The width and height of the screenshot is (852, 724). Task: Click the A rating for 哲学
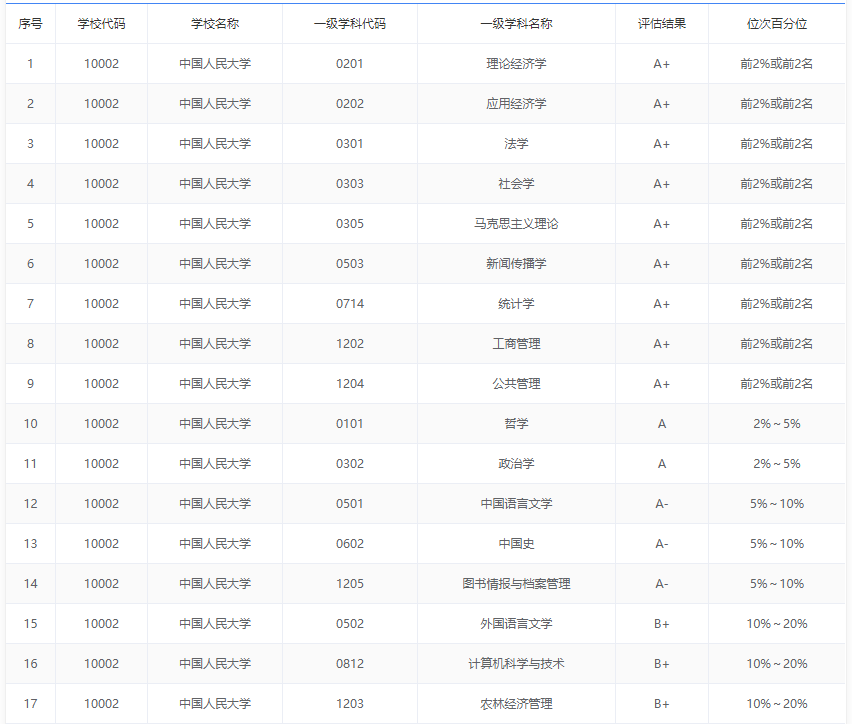(662, 423)
